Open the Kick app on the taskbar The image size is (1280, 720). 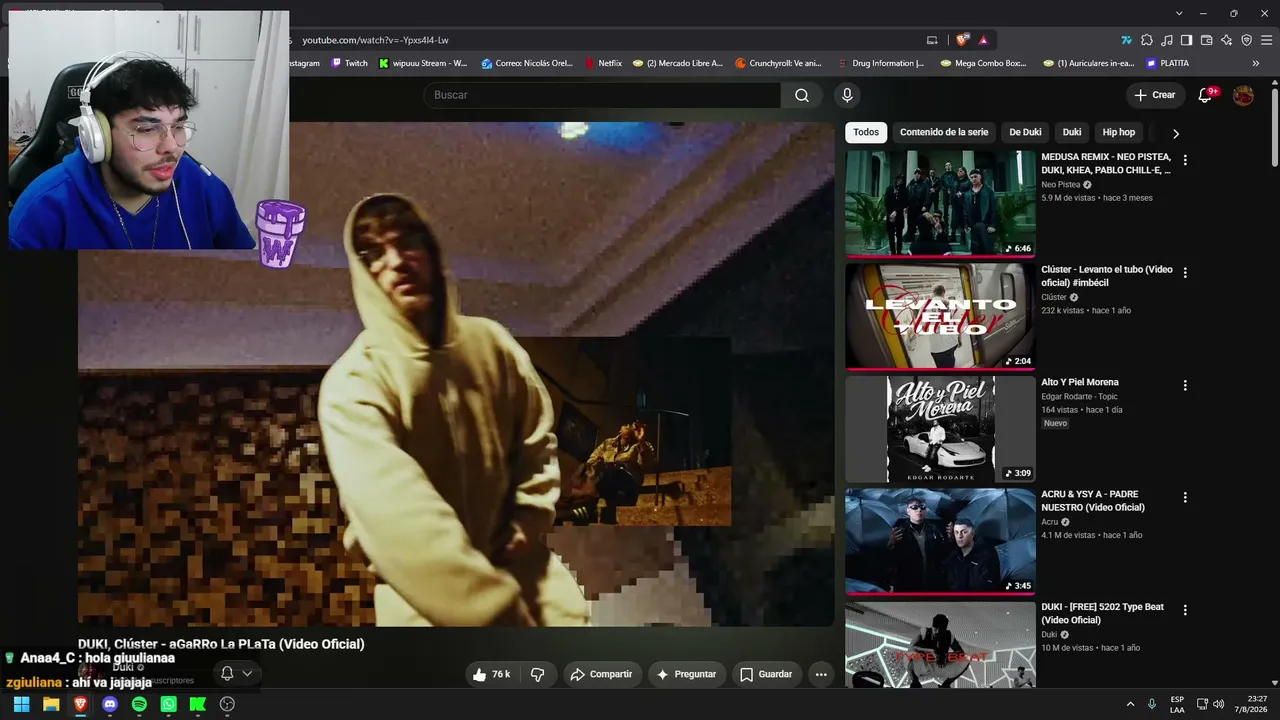tap(198, 704)
